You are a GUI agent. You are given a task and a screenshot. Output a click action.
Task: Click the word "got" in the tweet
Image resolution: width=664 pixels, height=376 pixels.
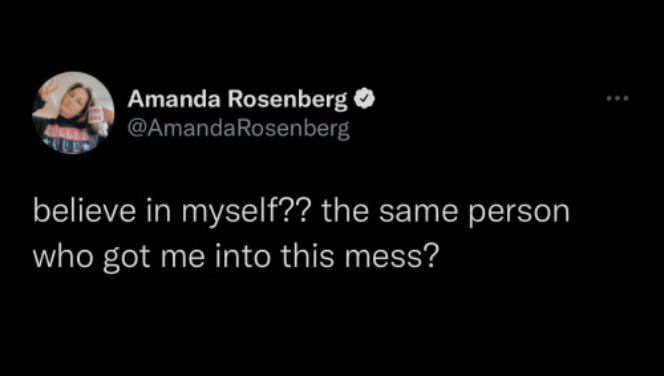(127, 259)
